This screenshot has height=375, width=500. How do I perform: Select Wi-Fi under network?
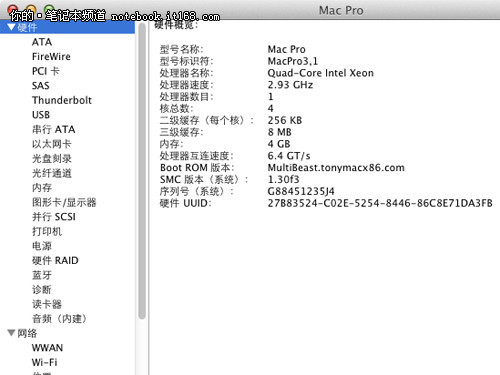pyautogui.click(x=45, y=362)
